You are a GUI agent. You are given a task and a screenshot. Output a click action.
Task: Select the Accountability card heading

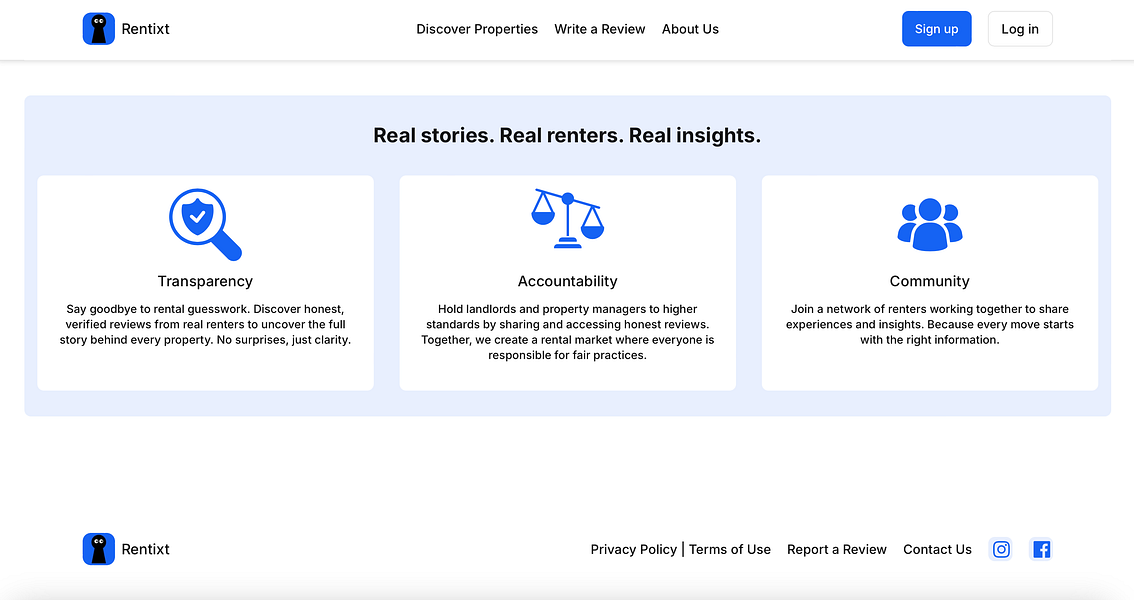point(568,281)
